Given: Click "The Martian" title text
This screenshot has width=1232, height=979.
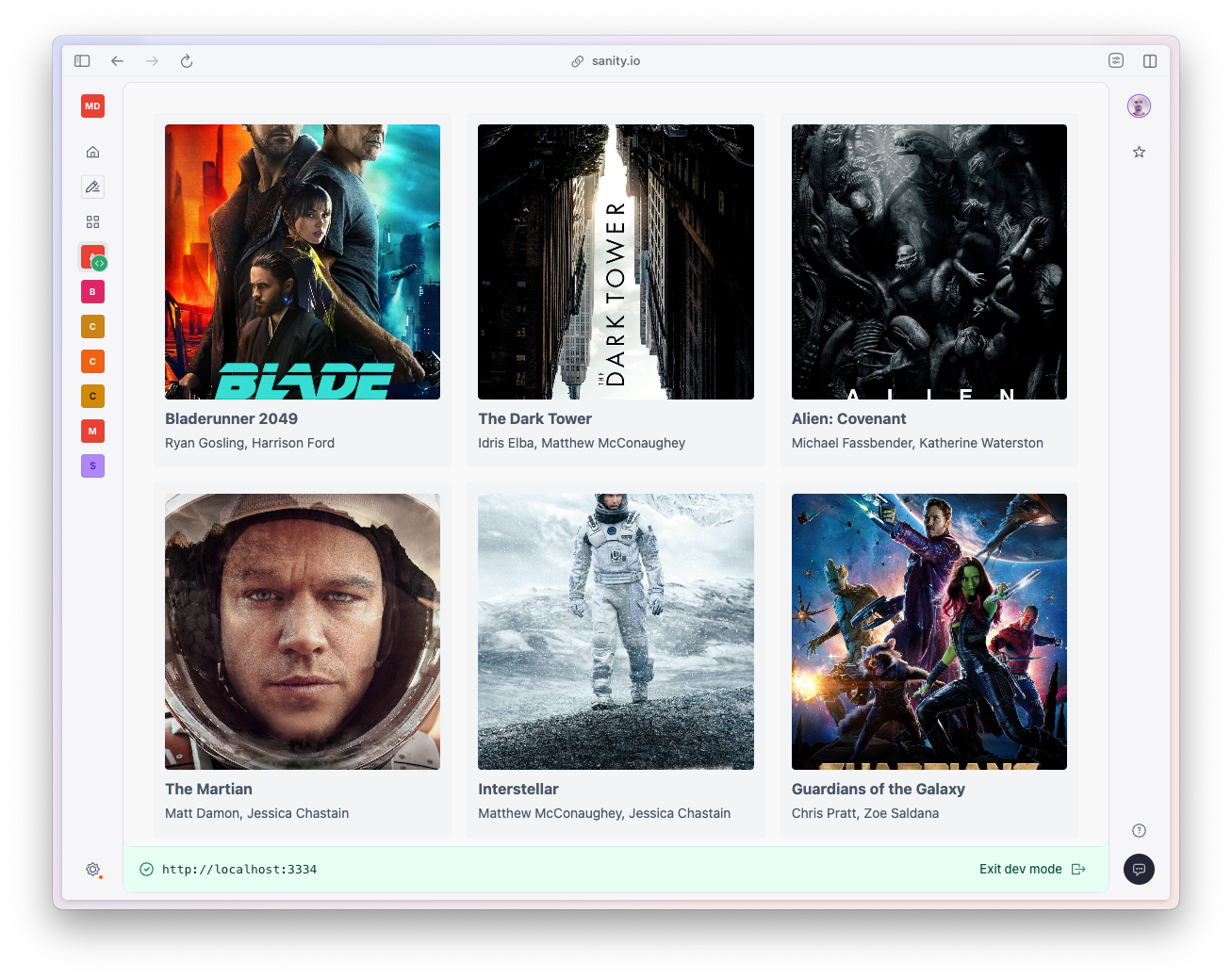Looking at the screenshot, I should 208,790.
